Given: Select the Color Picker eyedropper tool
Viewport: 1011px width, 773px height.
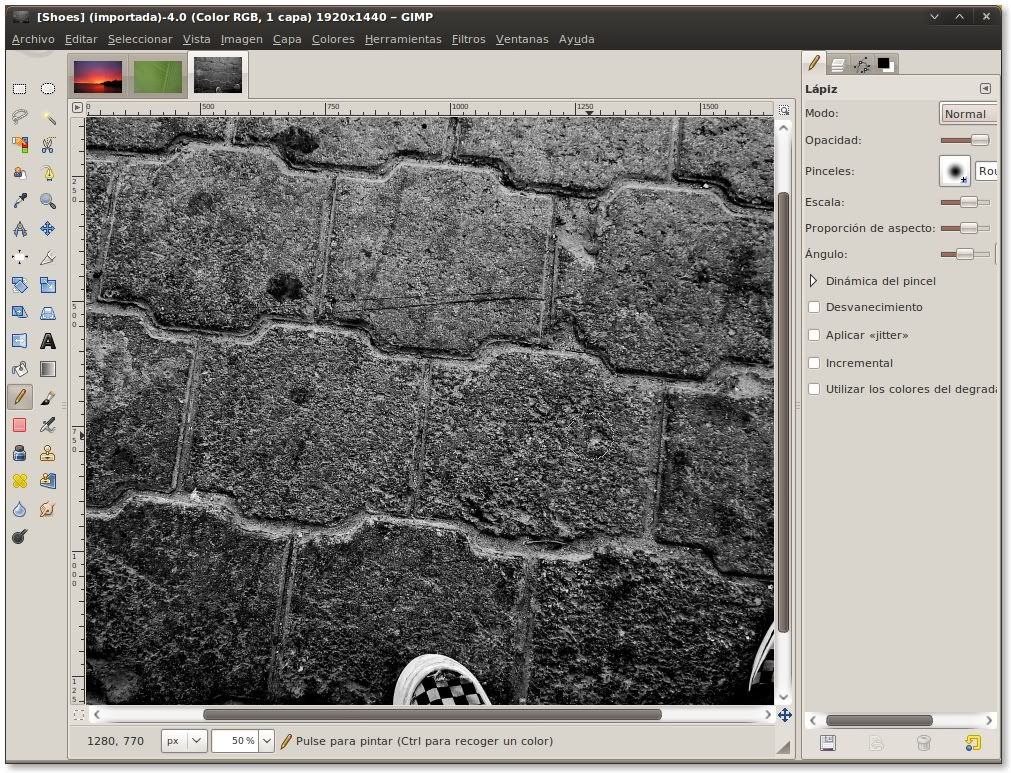Looking at the screenshot, I should (19, 201).
